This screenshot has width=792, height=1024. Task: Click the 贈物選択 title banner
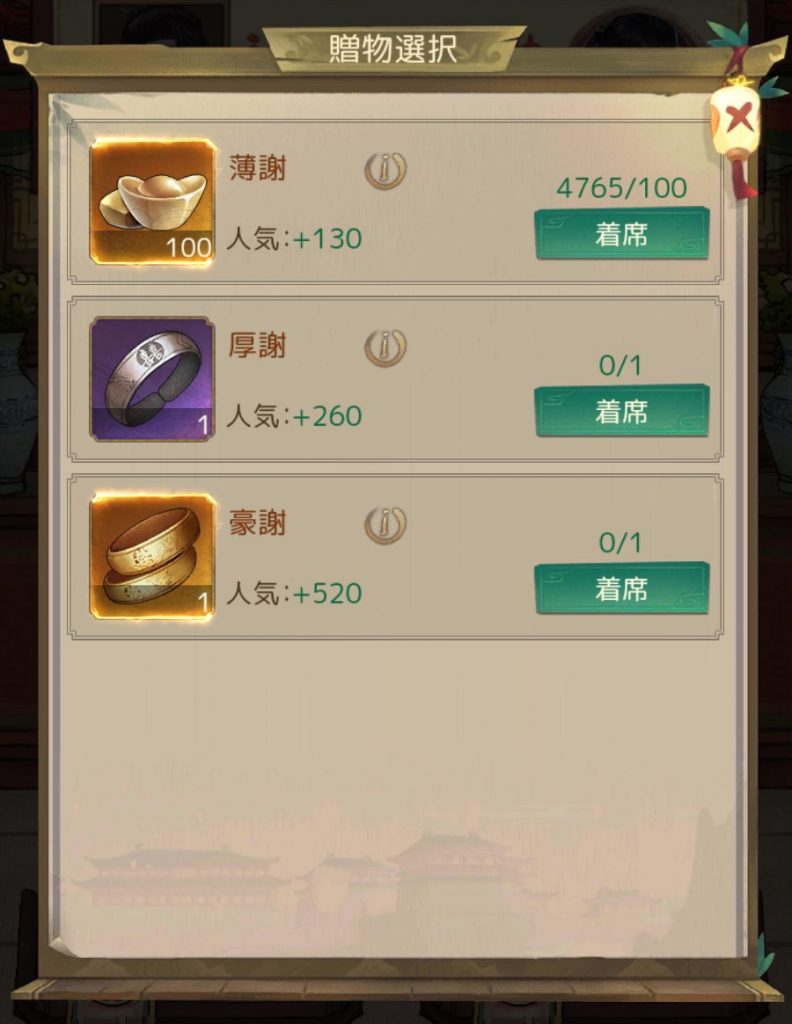394,48
